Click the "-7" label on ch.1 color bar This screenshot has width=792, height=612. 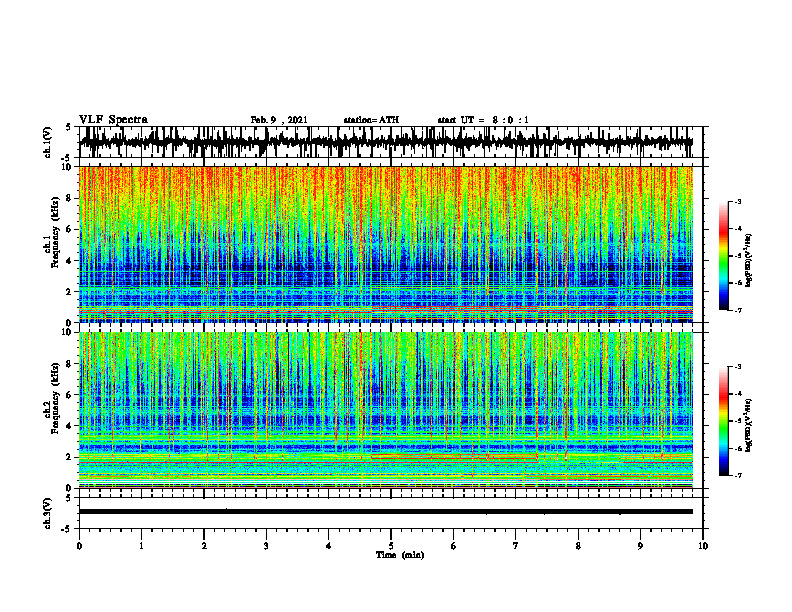coord(738,310)
